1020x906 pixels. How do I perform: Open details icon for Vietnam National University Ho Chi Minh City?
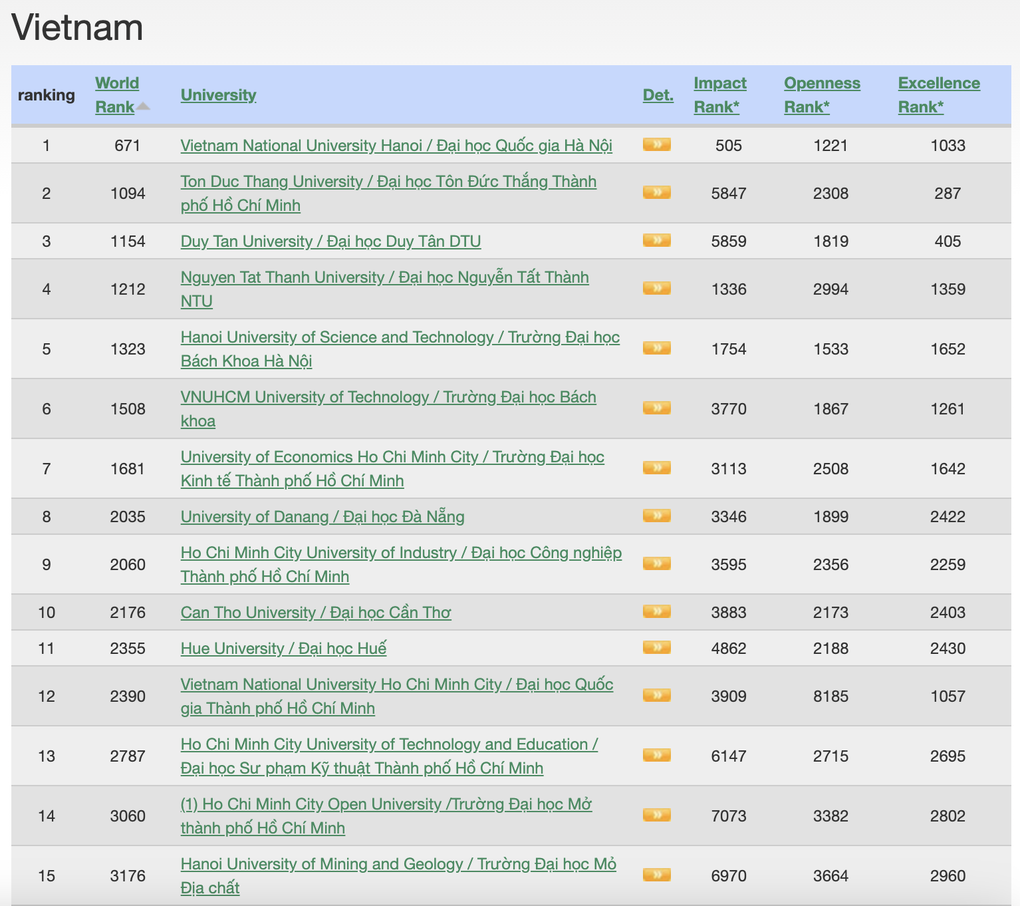pos(656,695)
